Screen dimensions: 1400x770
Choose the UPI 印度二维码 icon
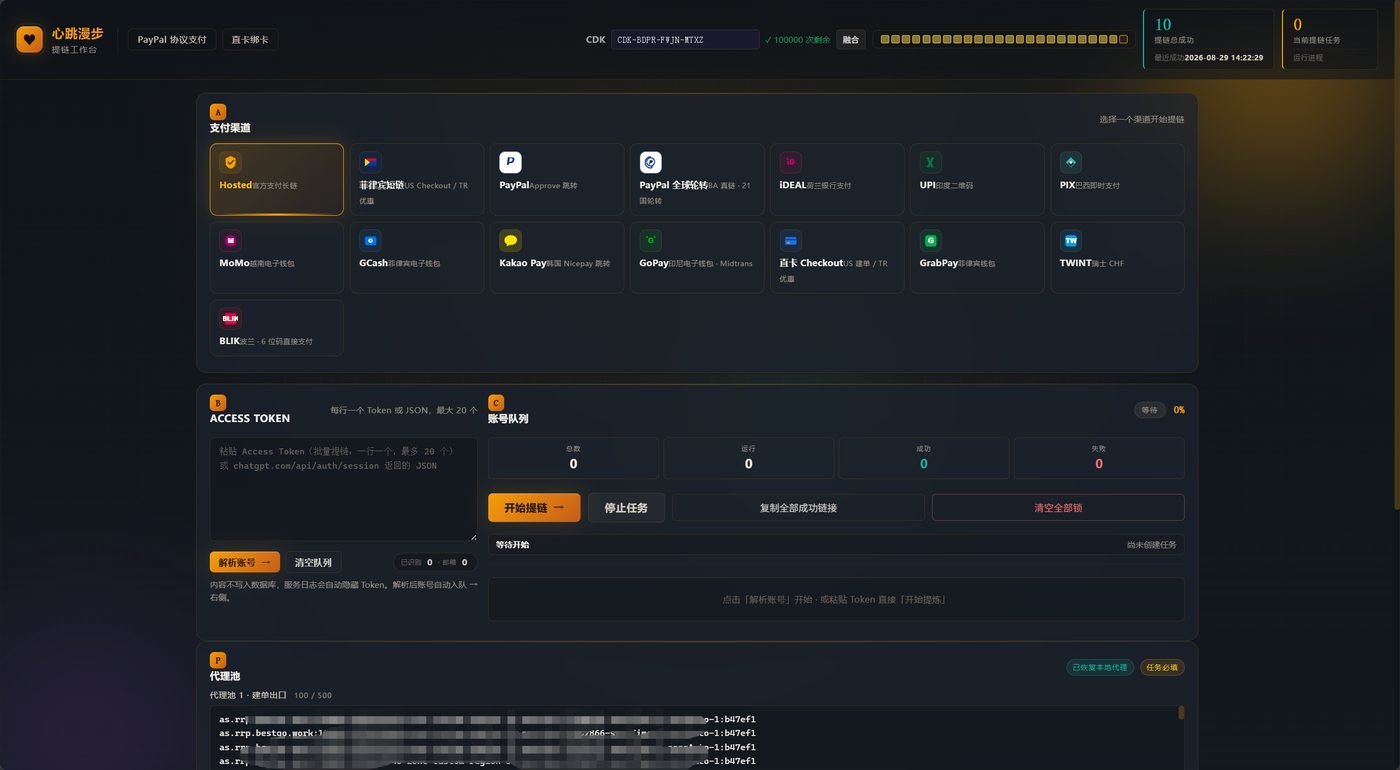[x=931, y=162]
